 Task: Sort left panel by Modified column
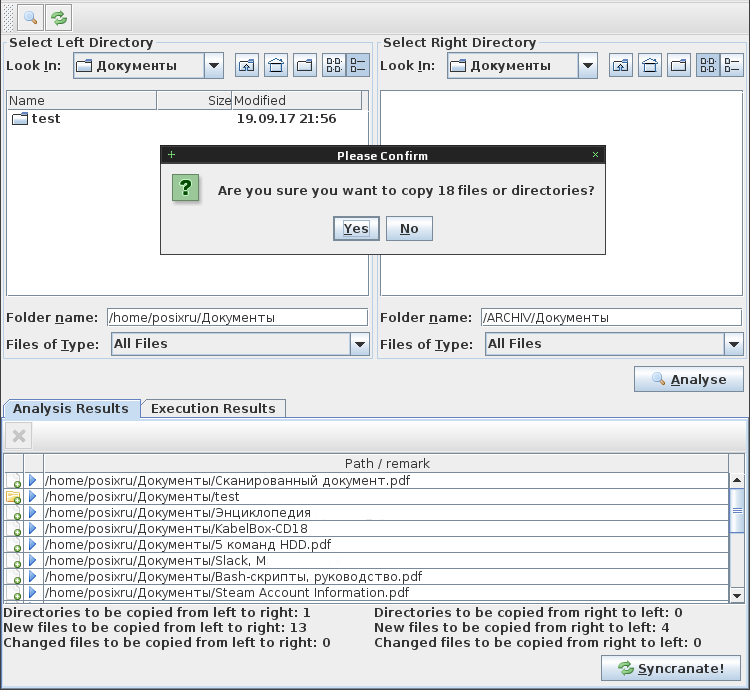[x=297, y=100]
